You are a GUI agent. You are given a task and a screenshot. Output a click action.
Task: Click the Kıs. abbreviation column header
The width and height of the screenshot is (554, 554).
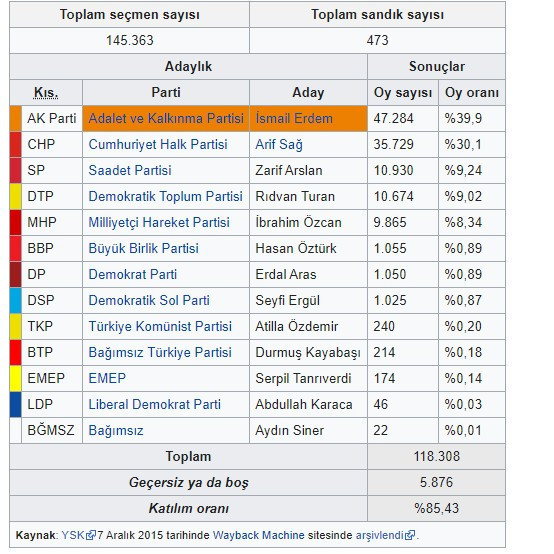(46, 93)
